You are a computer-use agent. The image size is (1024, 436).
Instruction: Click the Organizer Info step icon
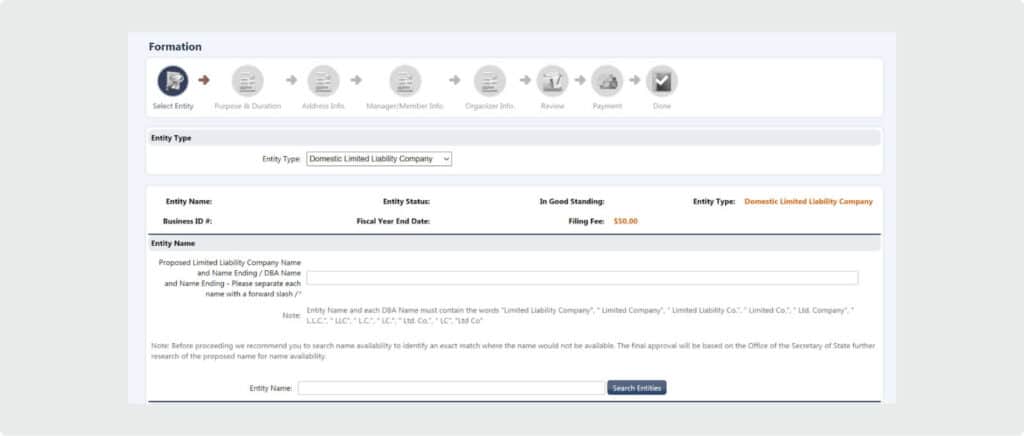click(490, 81)
